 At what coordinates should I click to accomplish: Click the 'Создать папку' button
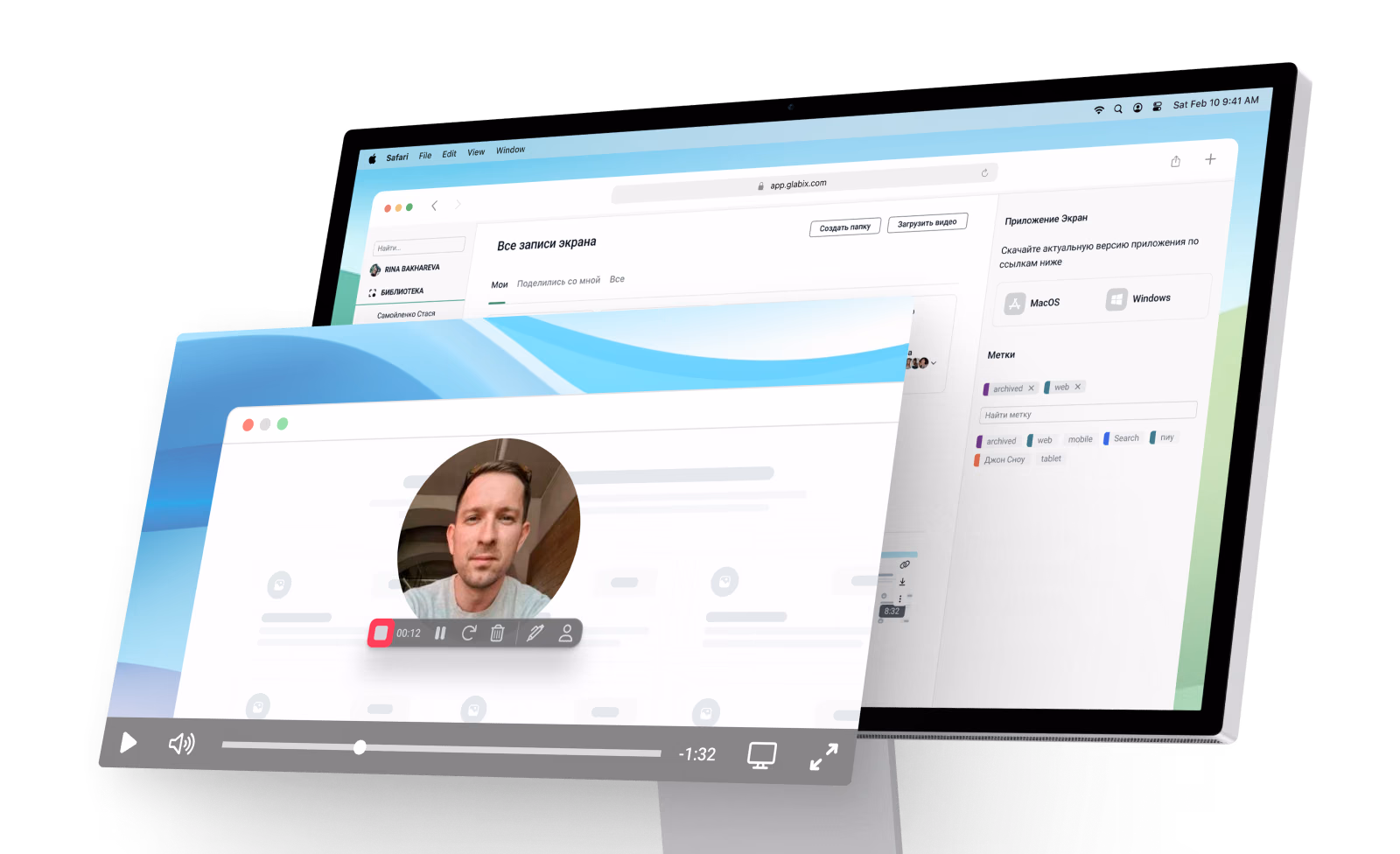point(844,227)
